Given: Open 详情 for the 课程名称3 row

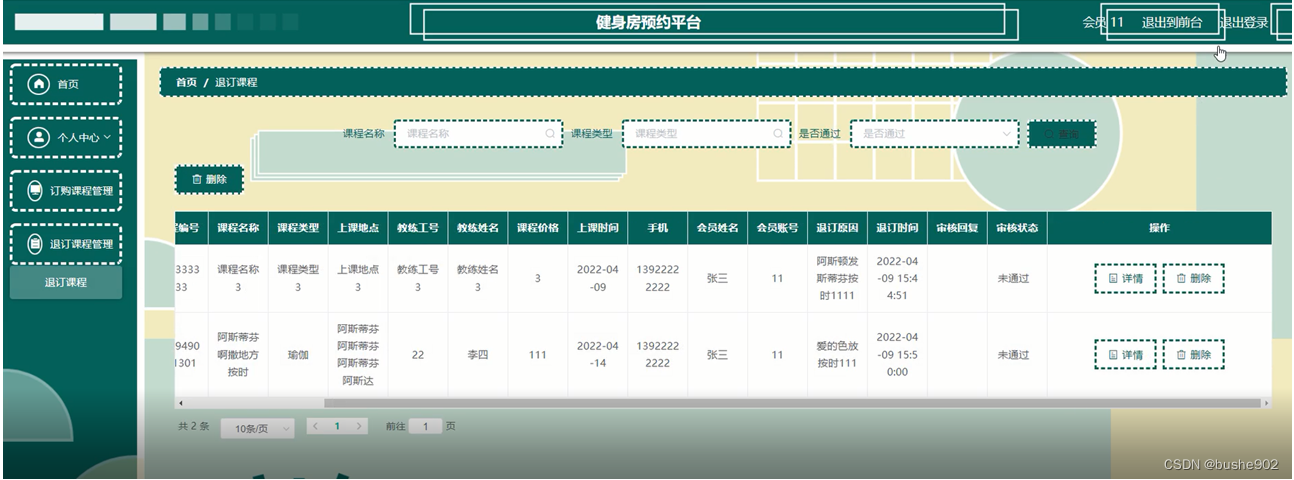Looking at the screenshot, I should (x=1125, y=278).
